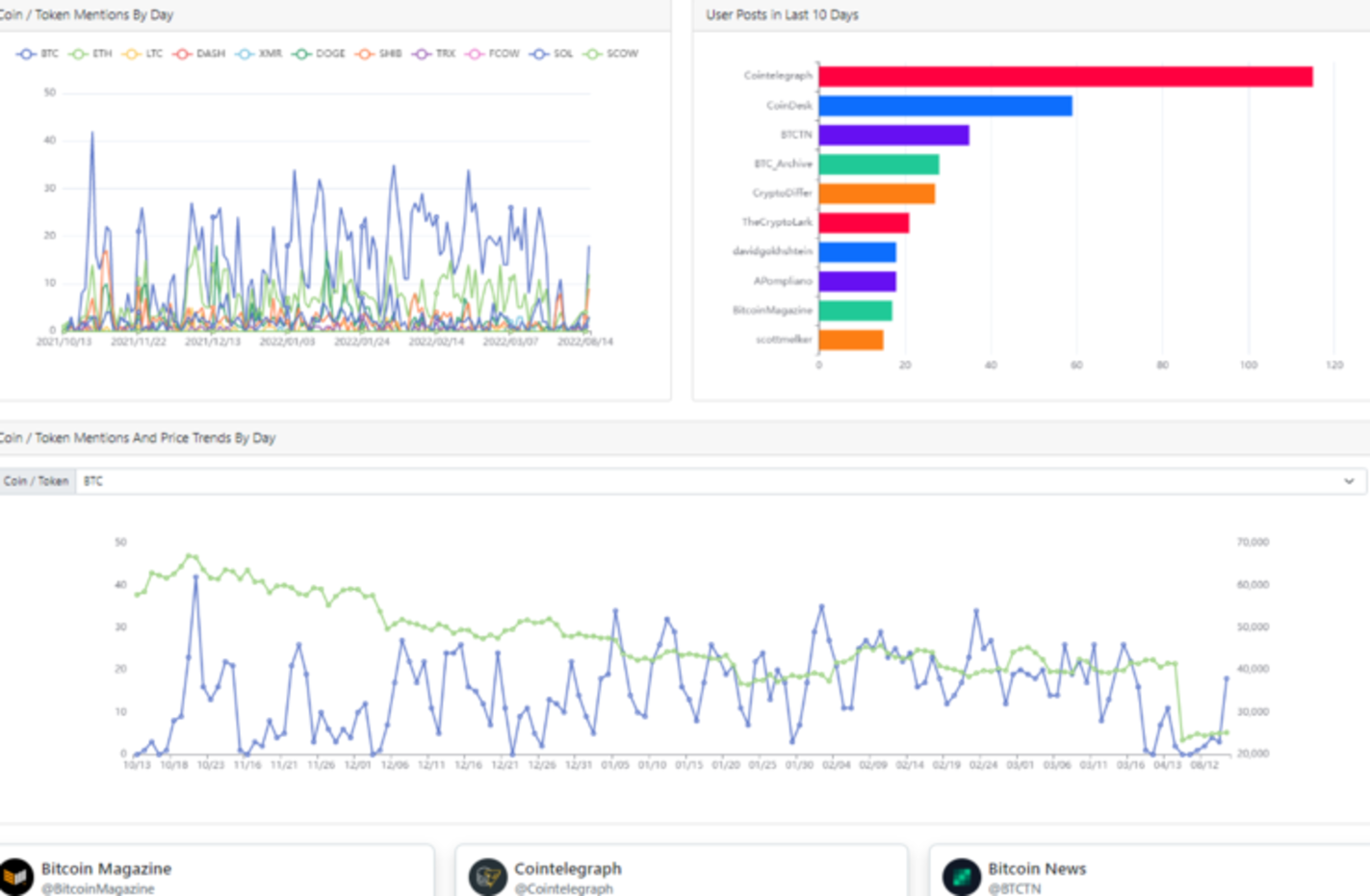The width and height of the screenshot is (1370, 896).
Task: Click the BTC_Archive axis label
Action: pos(784,164)
